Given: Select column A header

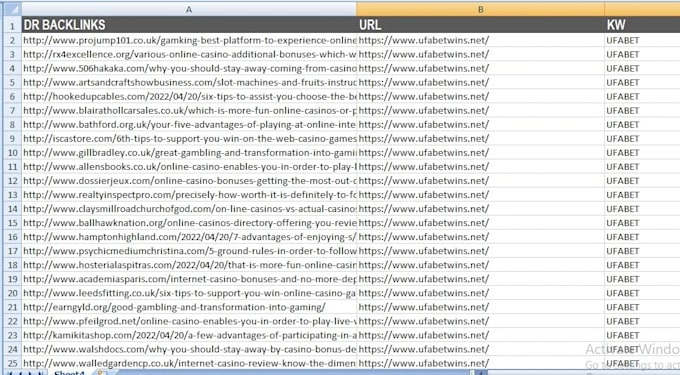Looking at the screenshot, I should tap(189, 9).
